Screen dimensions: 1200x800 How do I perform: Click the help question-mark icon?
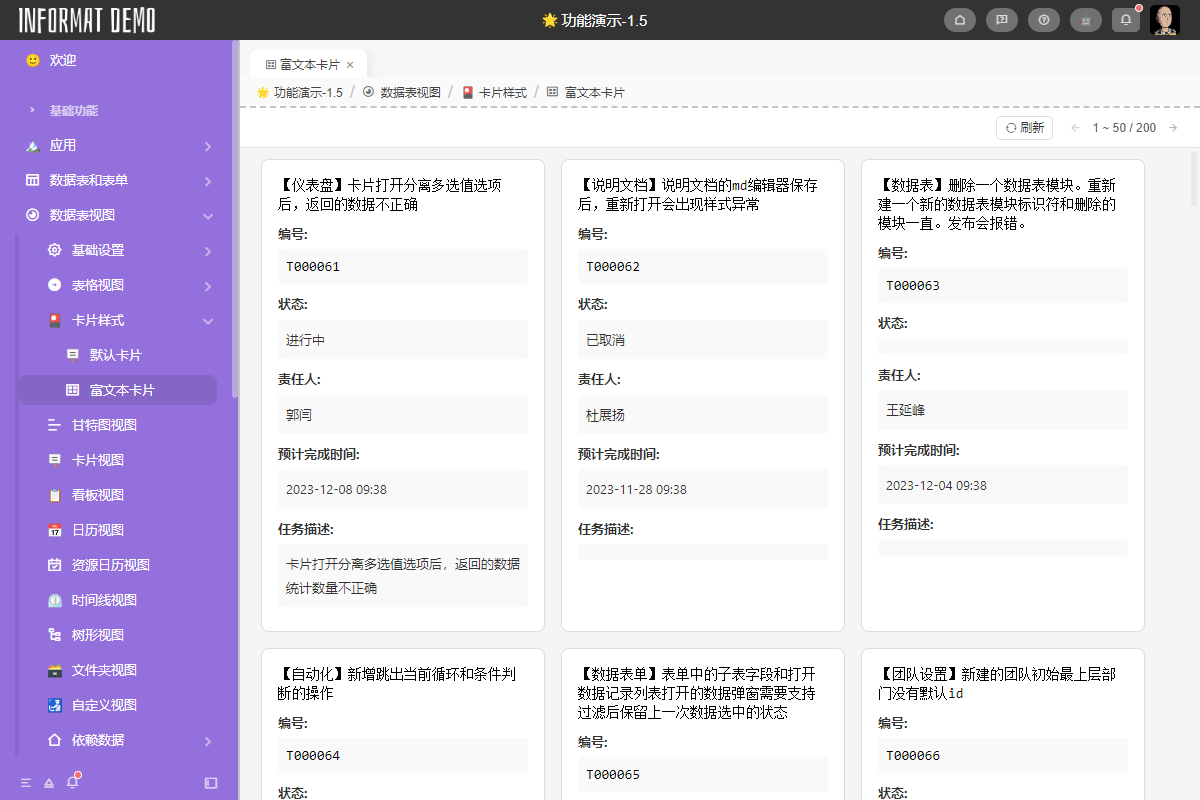tap(1043, 19)
